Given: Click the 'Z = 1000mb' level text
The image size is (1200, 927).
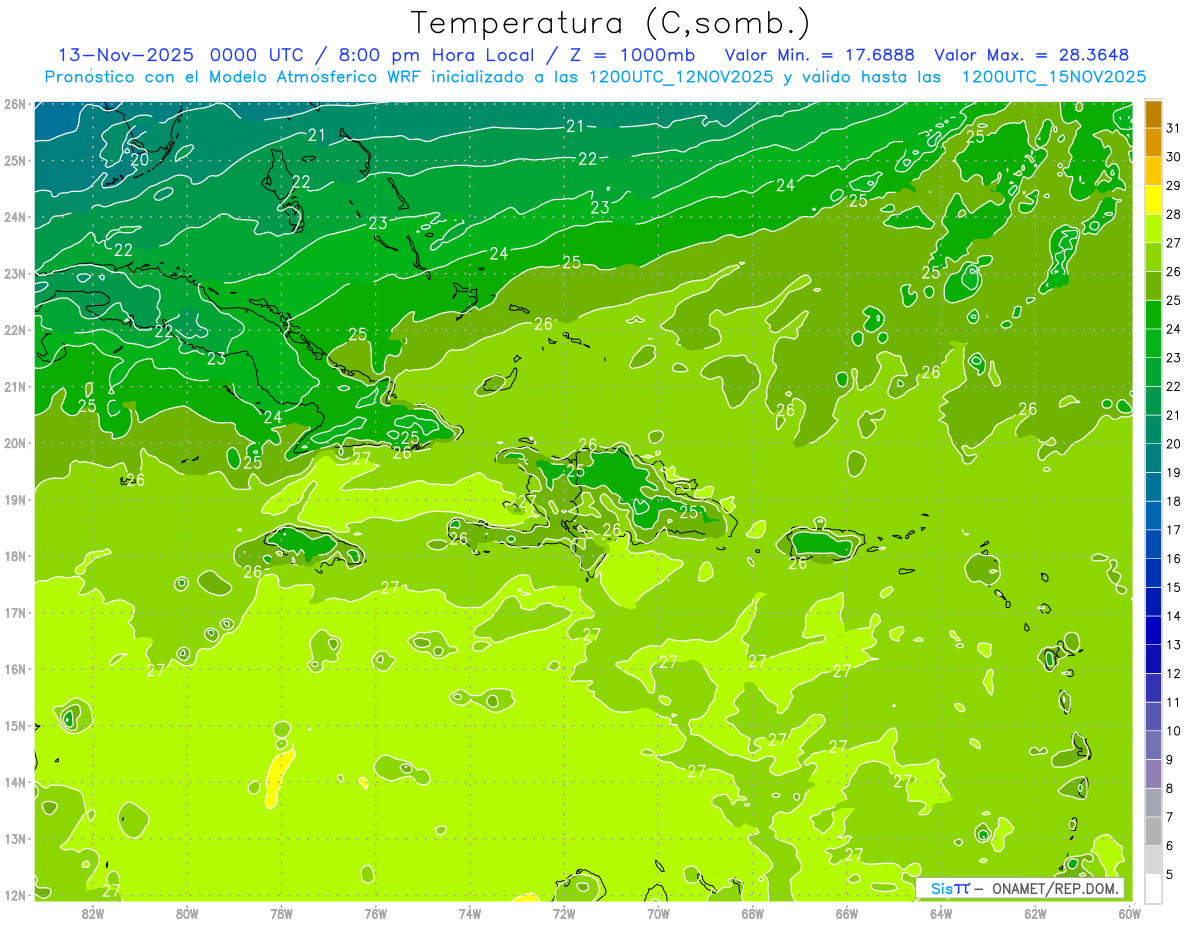Looking at the screenshot, I should [x=632, y=54].
